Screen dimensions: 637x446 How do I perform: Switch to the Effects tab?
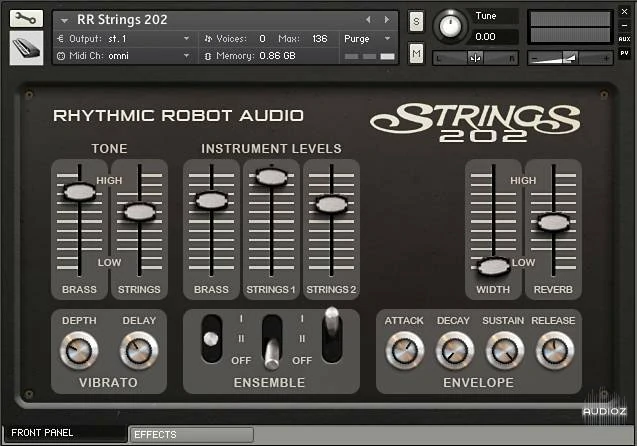tap(191, 435)
